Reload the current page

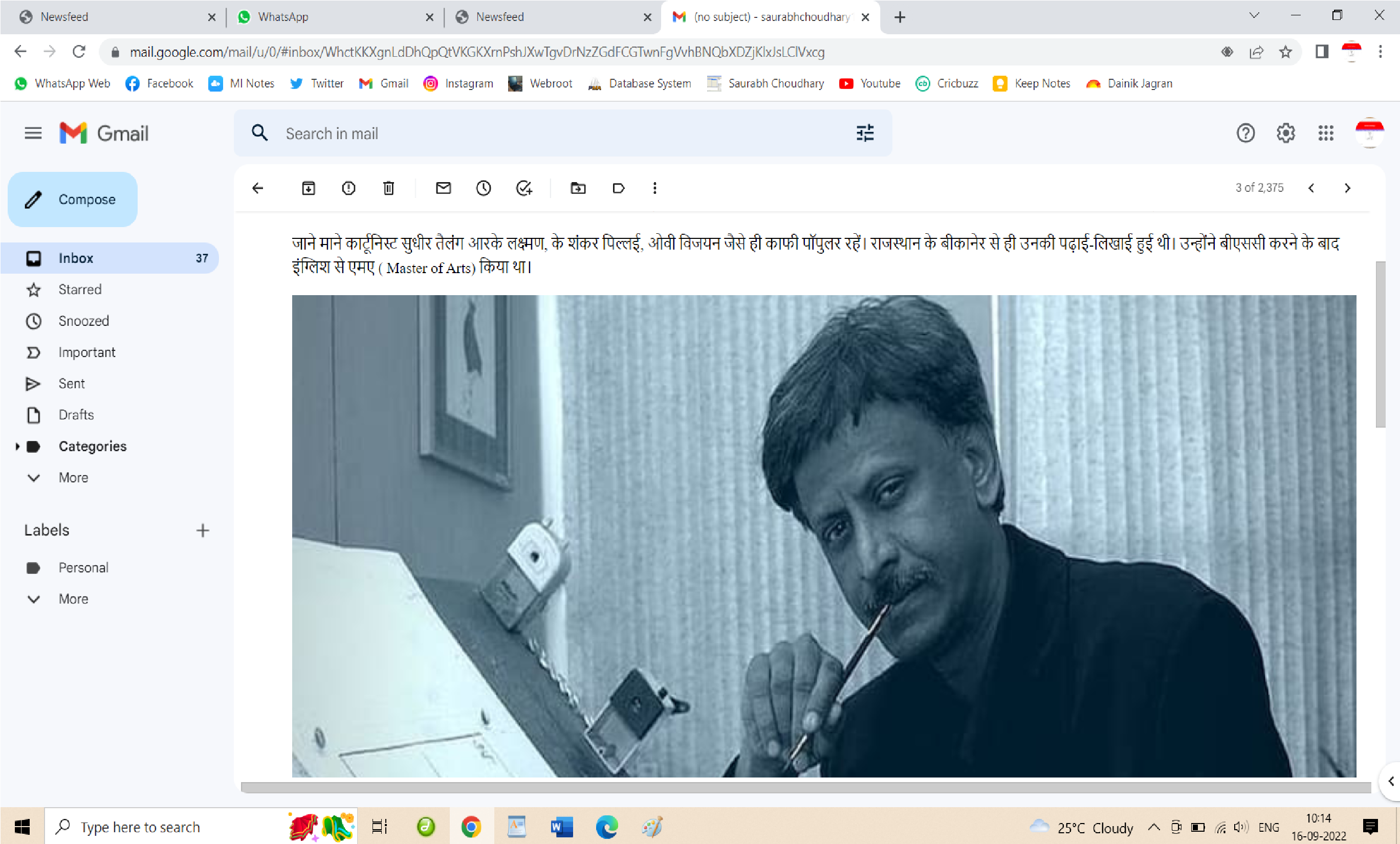click(x=79, y=52)
